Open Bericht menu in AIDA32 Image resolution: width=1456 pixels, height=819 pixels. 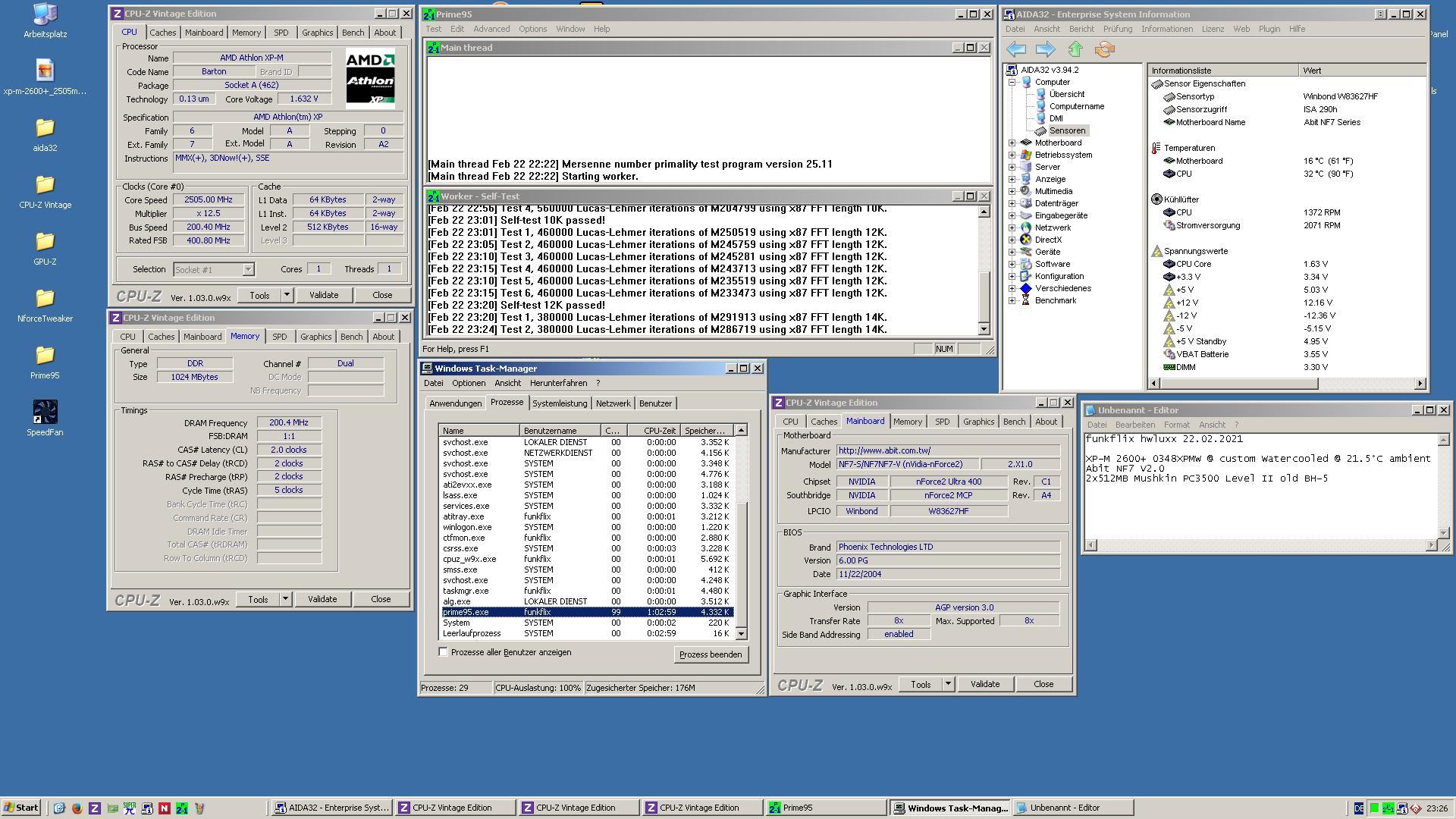[1081, 29]
